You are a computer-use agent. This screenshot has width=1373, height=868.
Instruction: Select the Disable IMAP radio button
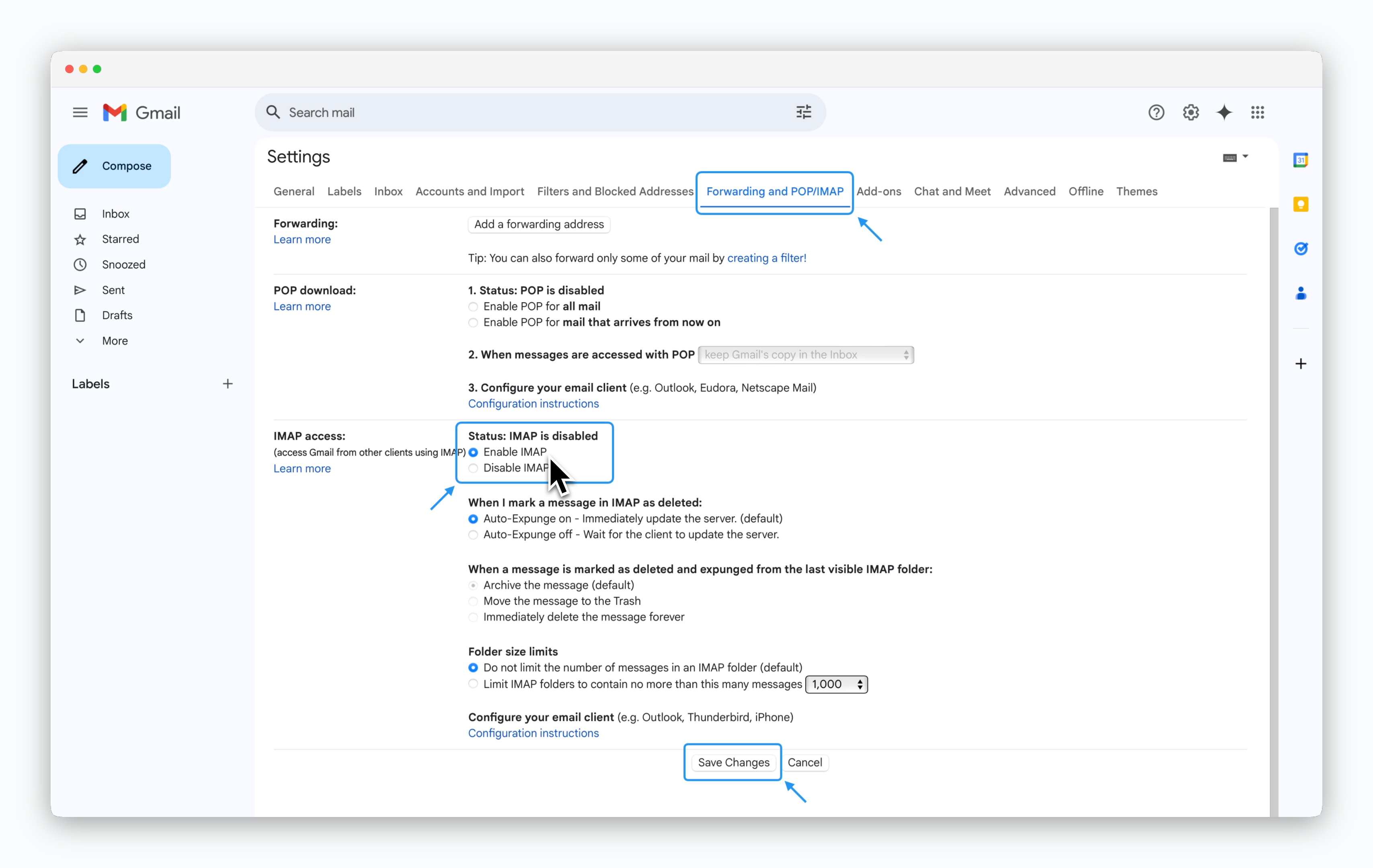[x=473, y=468]
